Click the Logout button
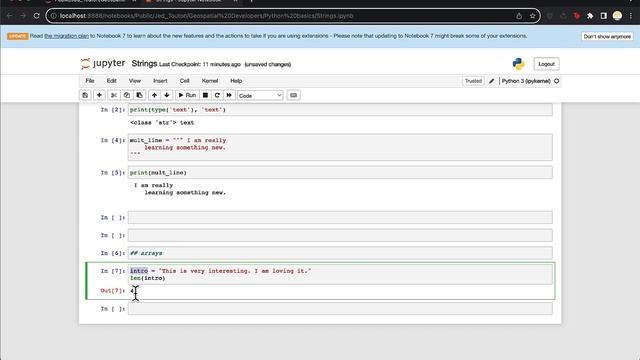 point(546,64)
